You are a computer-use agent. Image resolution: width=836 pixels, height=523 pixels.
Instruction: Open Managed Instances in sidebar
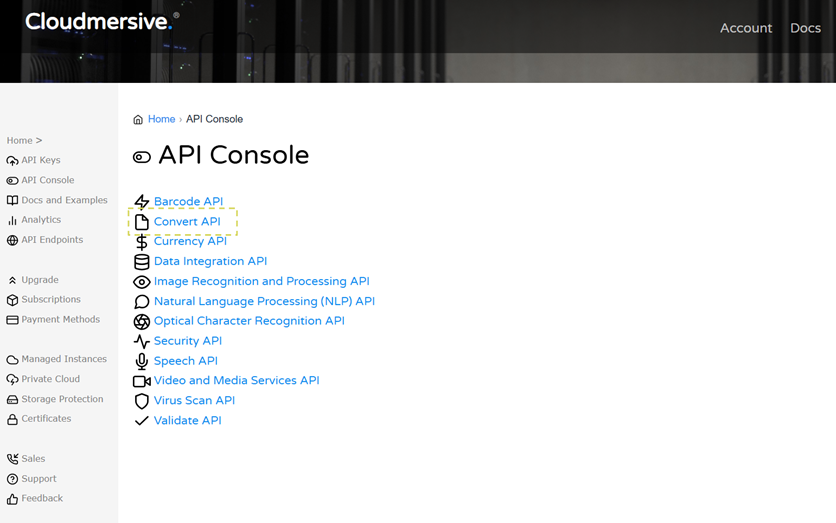tap(64, 359)
